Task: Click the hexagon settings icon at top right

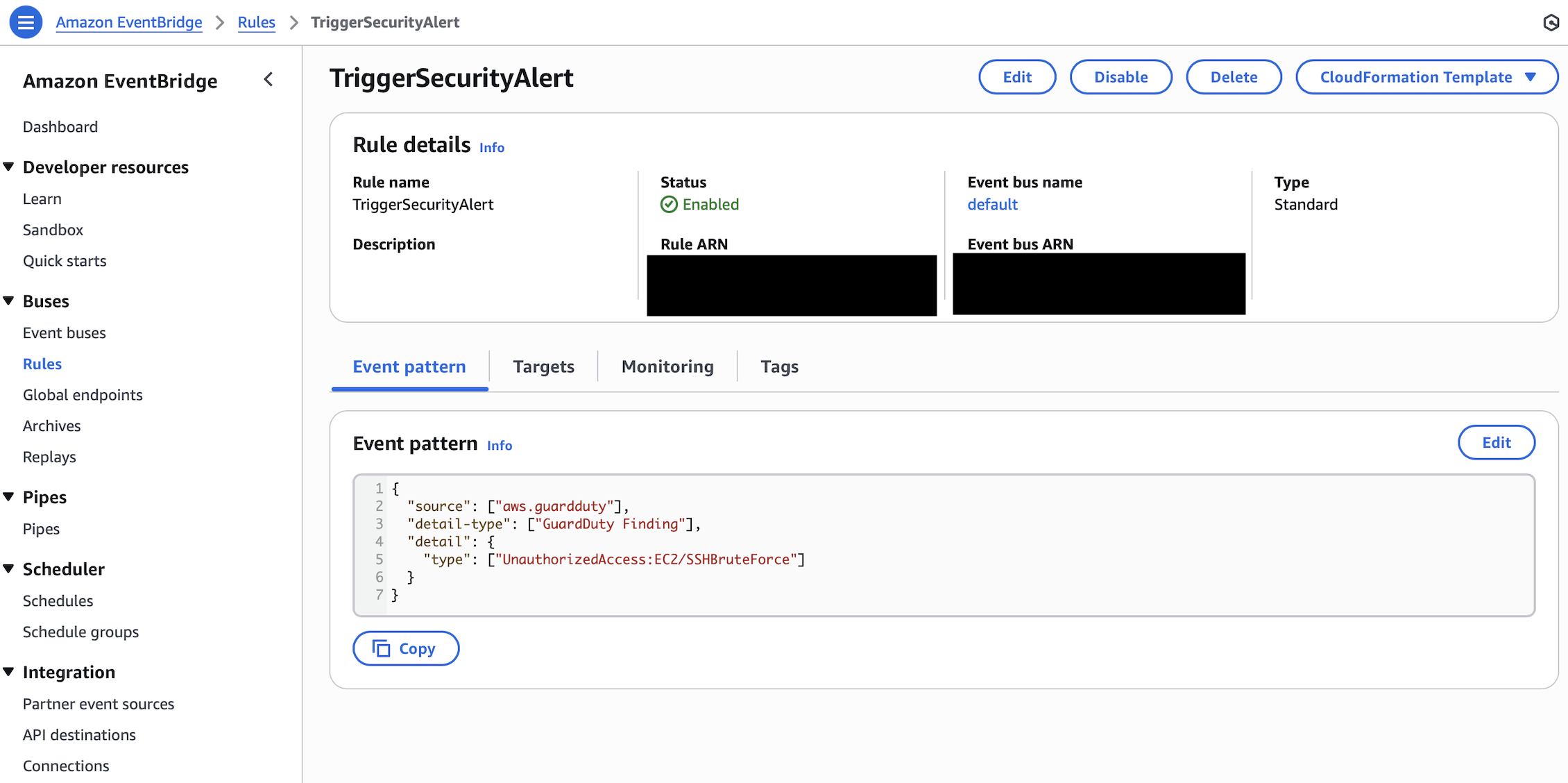Action: 1551,23
